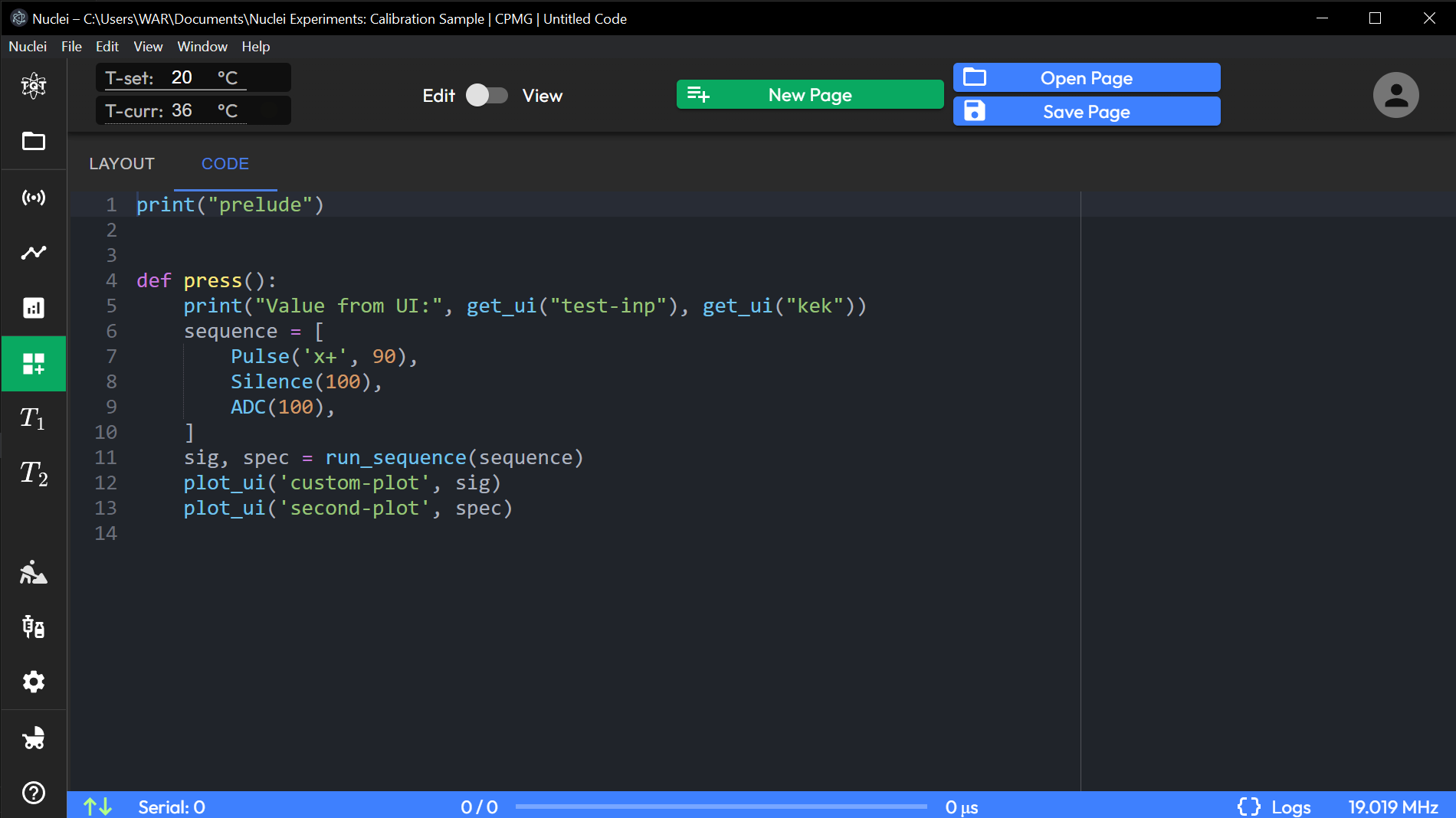Open the Help menu

pyautogui.click(x=256, y=47)
